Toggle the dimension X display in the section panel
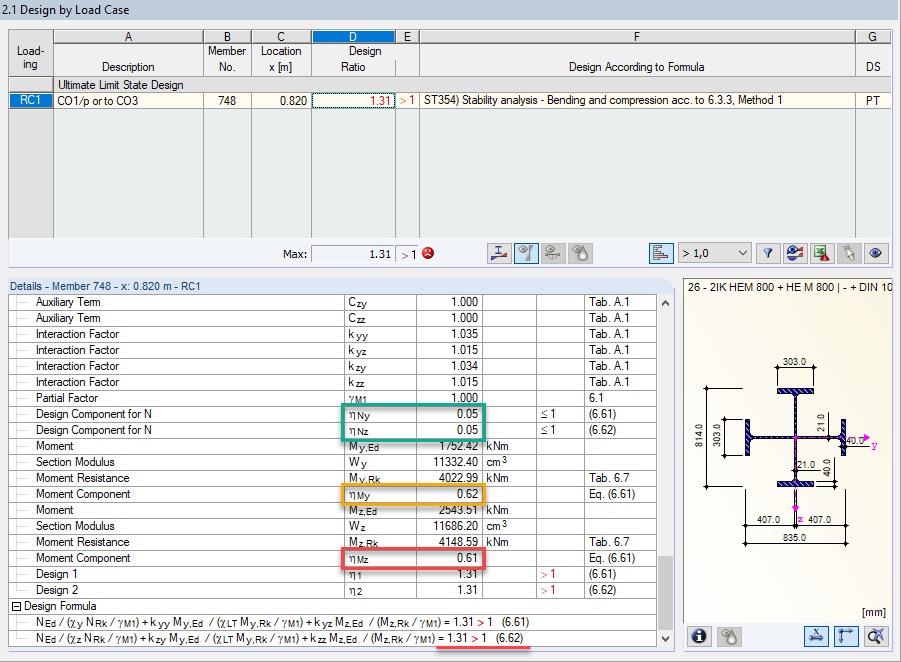 click(x=818, y=636)
